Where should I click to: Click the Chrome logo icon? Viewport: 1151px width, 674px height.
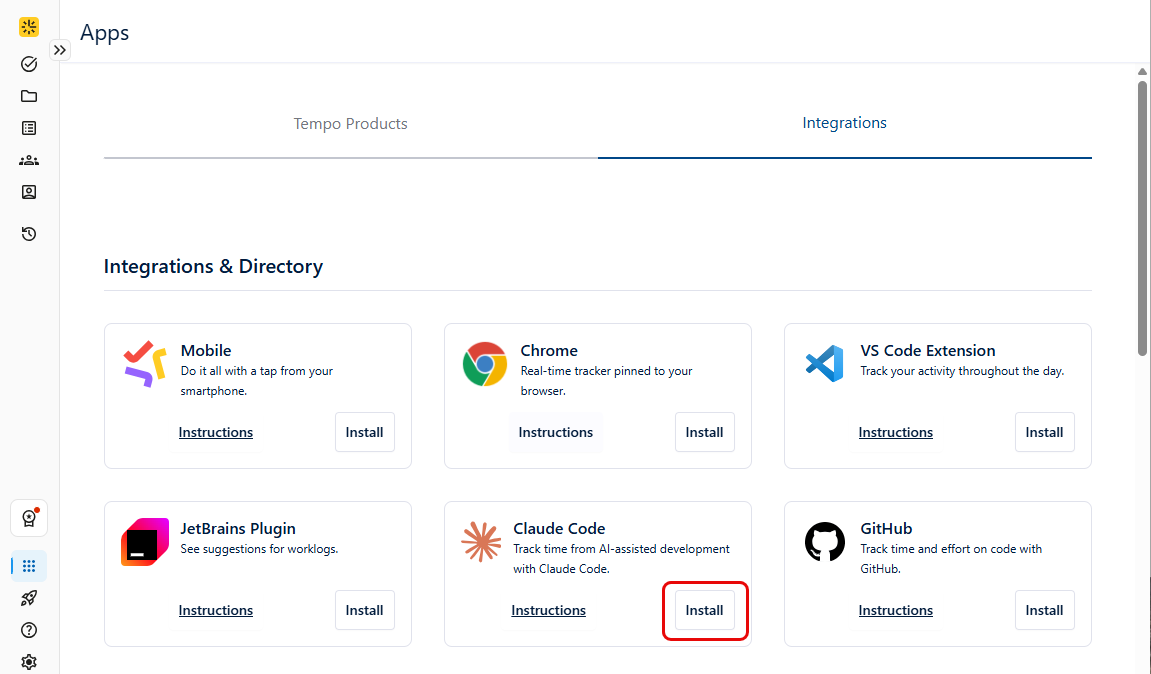coord(484,364)
